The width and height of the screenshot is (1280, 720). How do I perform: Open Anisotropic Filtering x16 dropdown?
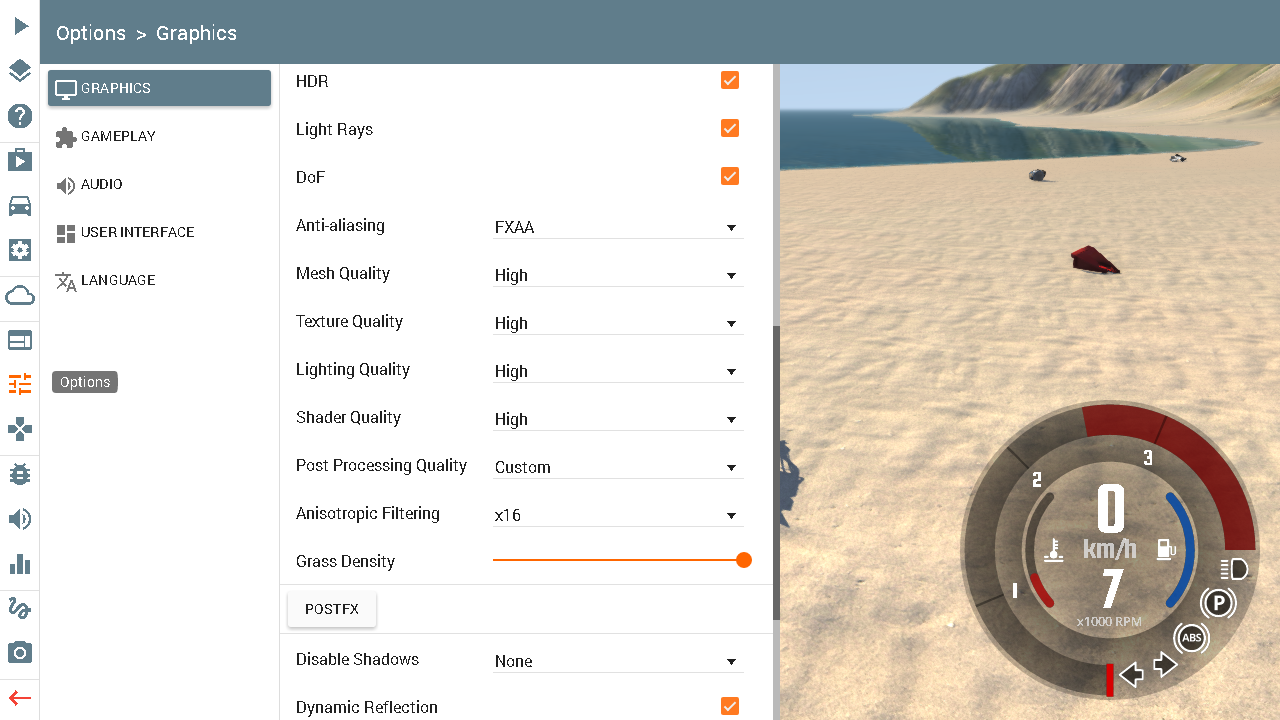[x=618, y=515]
